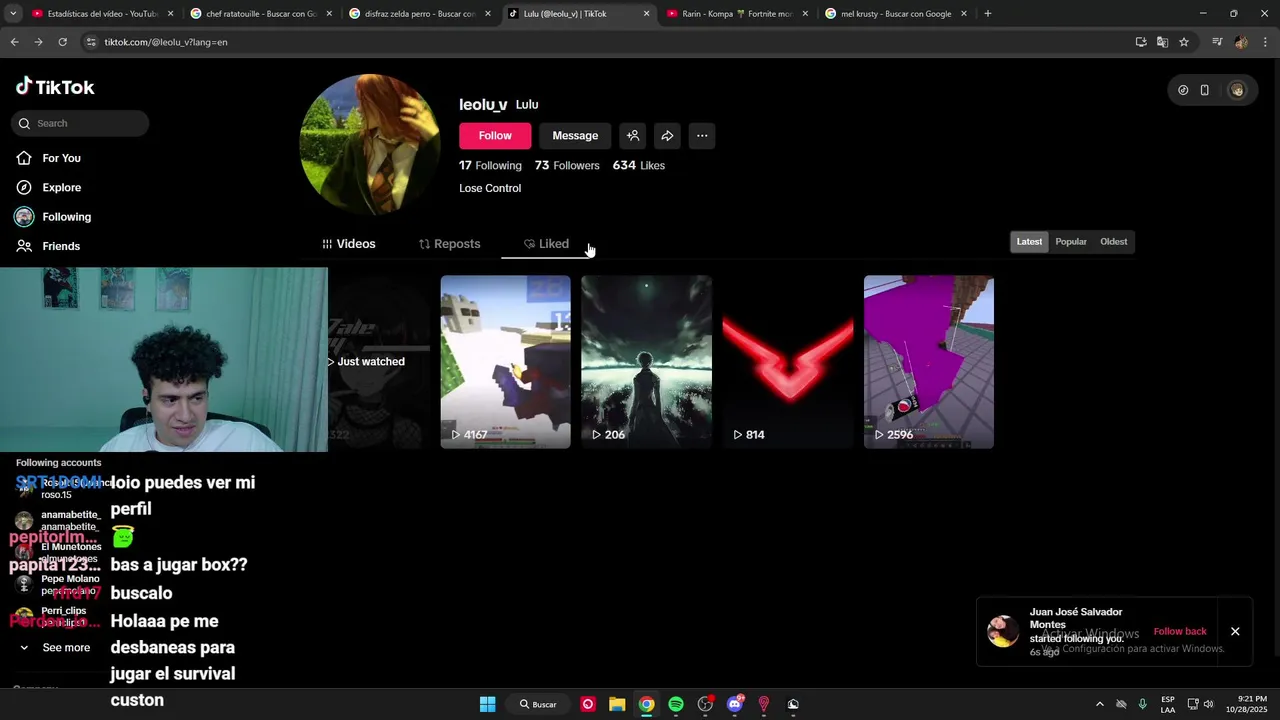Screen dimensions: 1280x720
Task: Reload the TikTok page
Action: click(62, 42)
